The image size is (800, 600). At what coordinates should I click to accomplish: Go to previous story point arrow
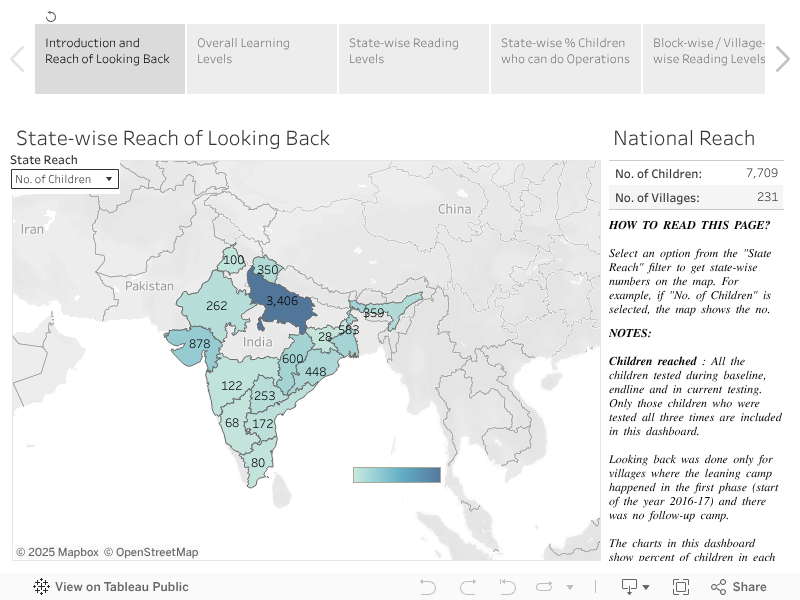pyautogui.click(x=17, y=59)
